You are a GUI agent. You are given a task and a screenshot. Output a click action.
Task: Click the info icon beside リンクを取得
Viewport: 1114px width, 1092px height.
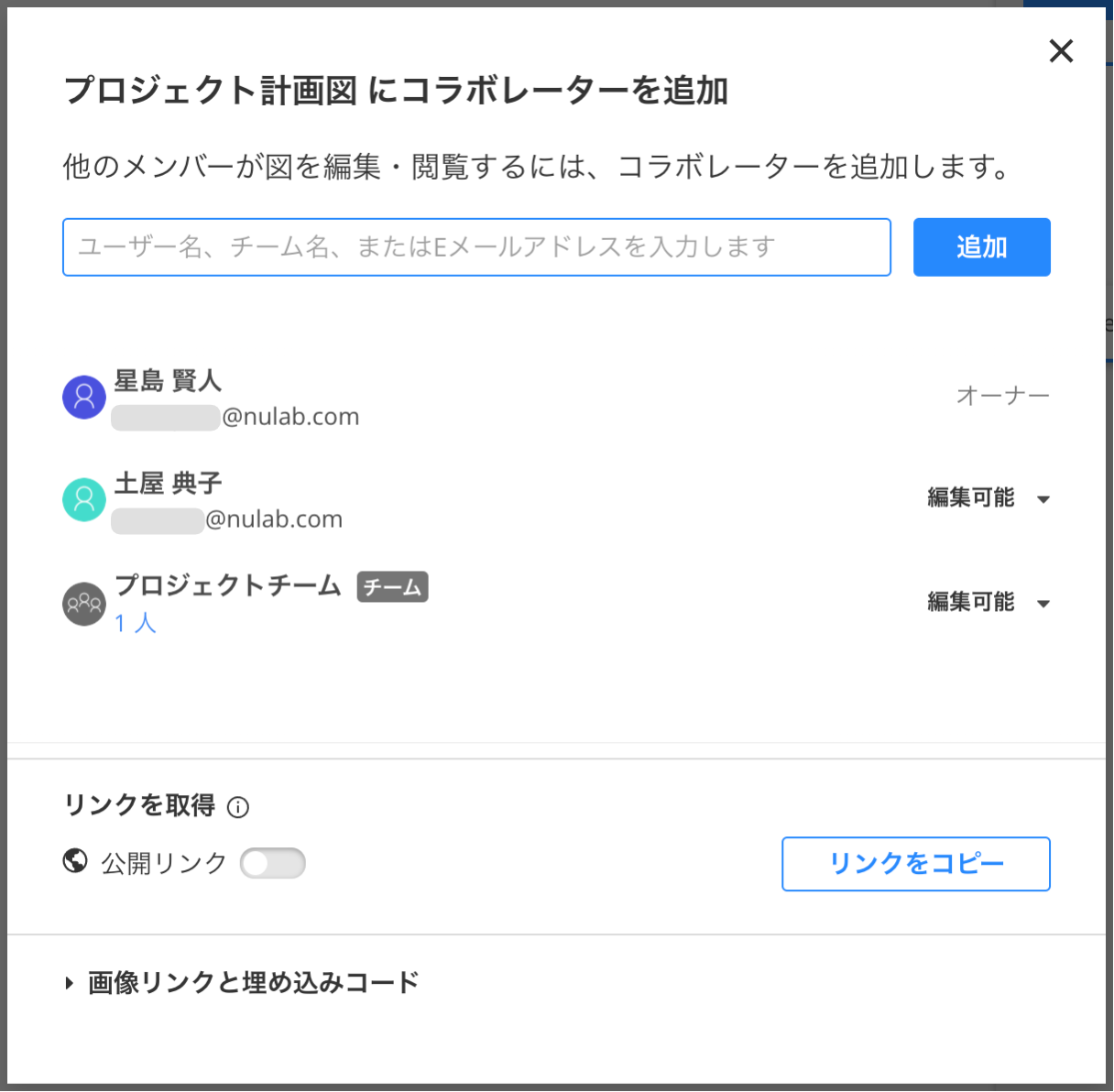coord(238,807)
